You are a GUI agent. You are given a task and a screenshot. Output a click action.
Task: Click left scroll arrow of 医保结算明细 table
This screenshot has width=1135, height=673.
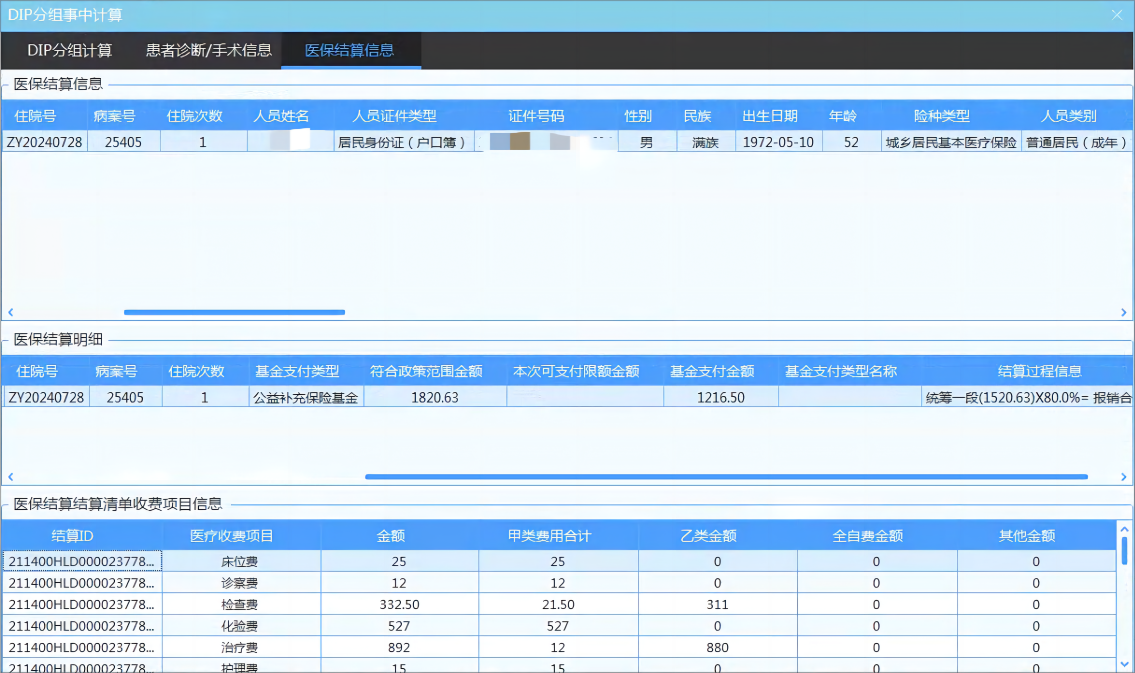pyautogui.click(x=11, y=476)
